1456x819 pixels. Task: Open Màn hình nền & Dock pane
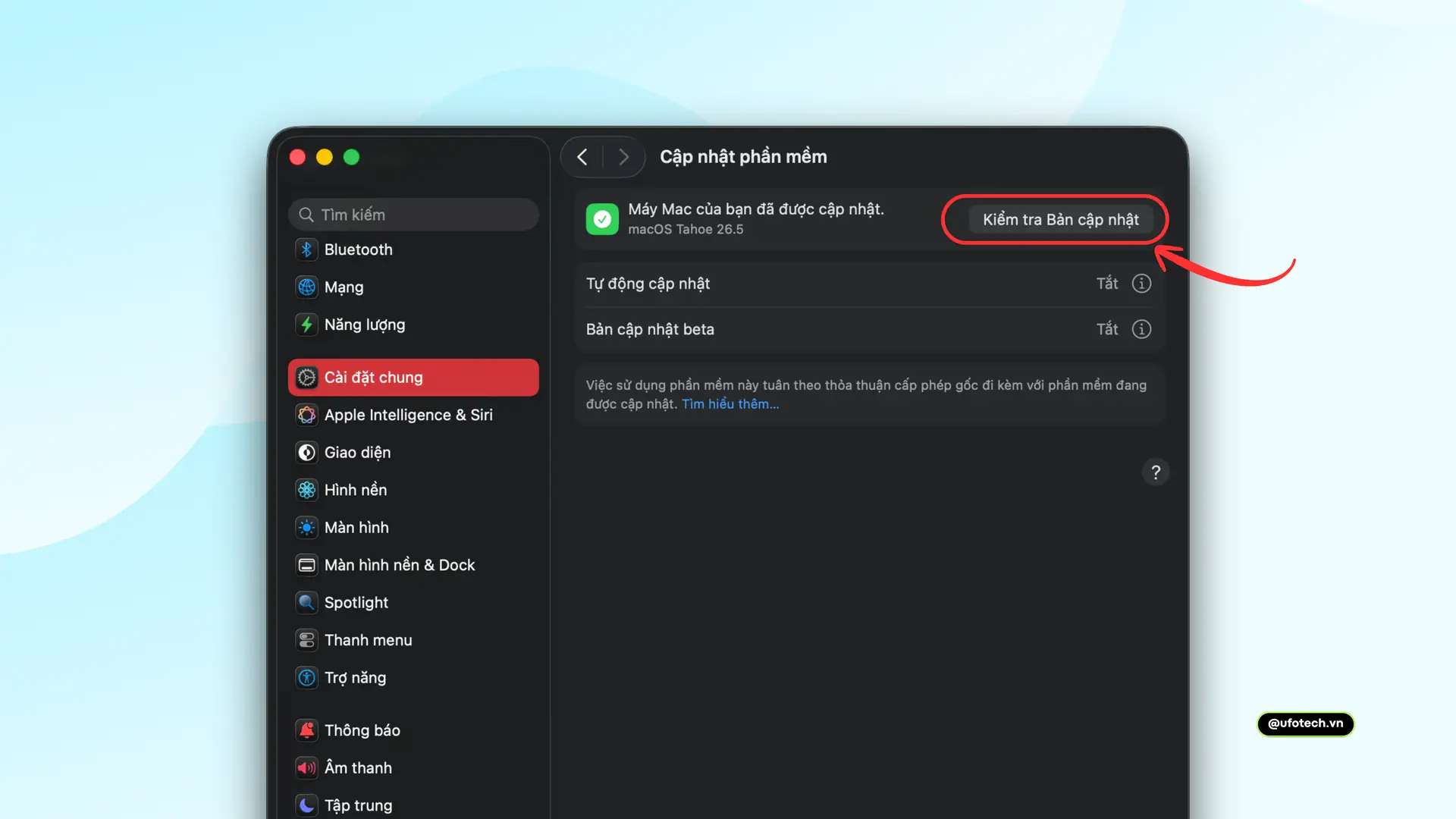point(413,565)
